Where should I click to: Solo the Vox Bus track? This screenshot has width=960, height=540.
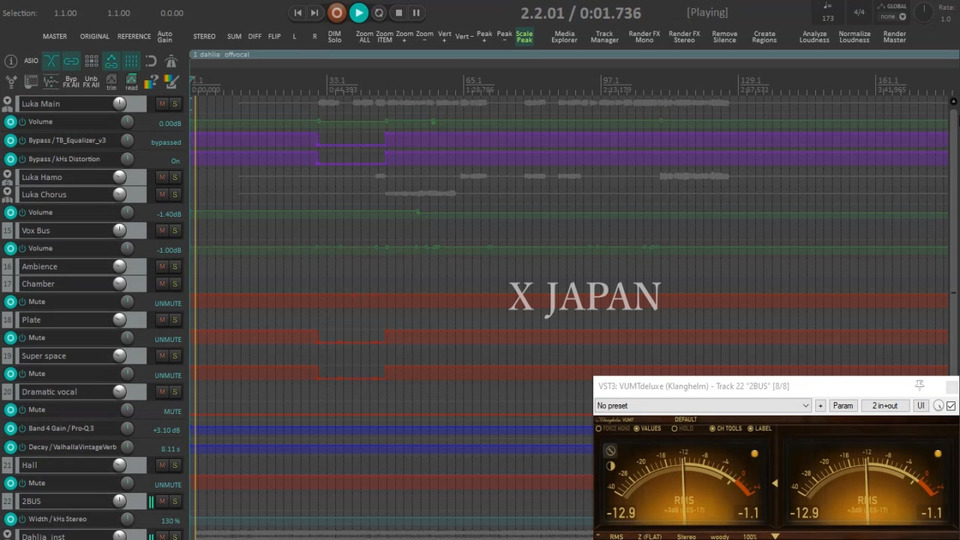(175, 231)
